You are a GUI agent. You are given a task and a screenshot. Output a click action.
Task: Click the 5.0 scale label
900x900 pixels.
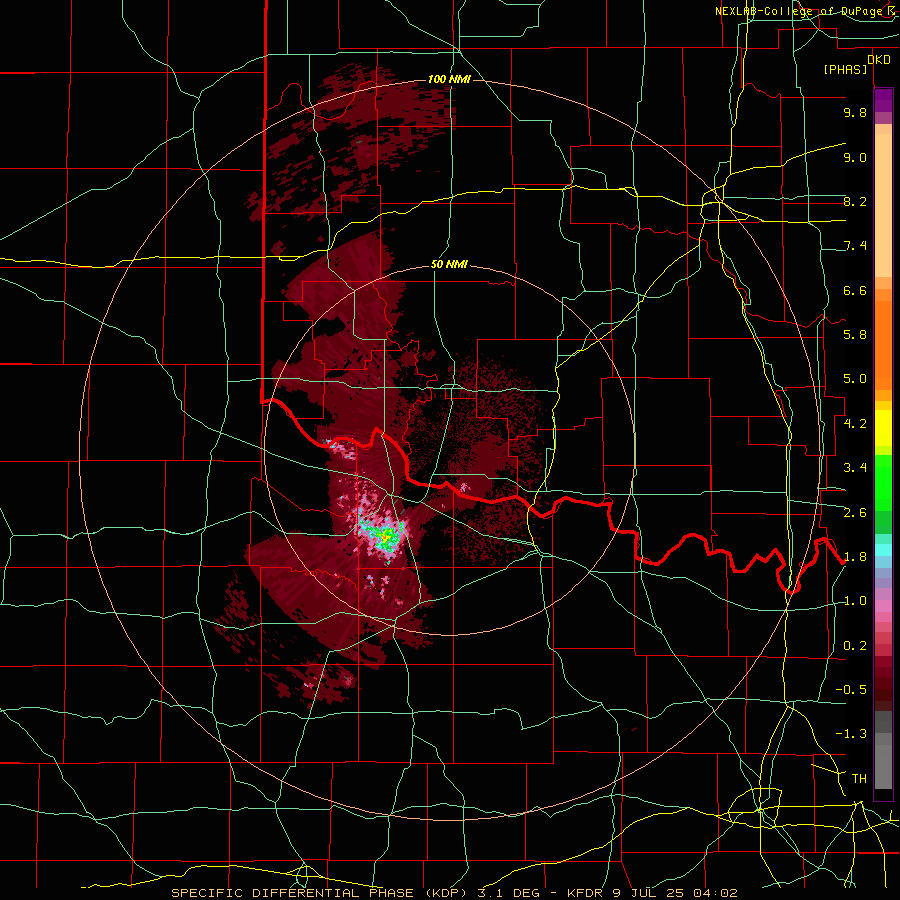coord(855,379)
